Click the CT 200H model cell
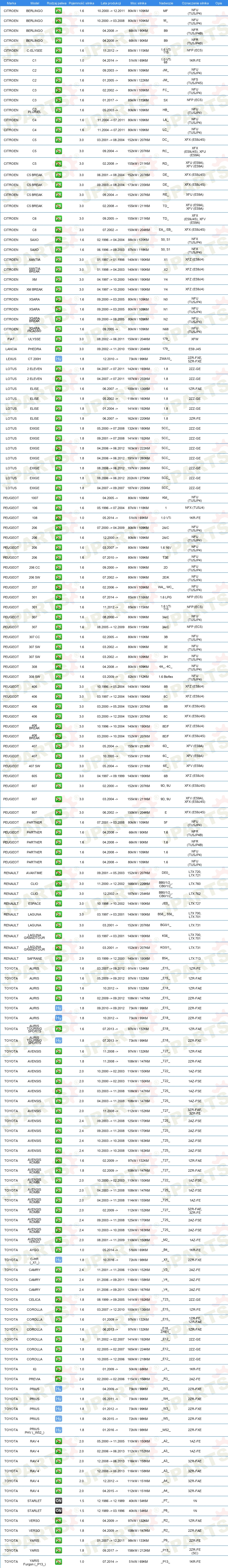 (35, 359)
